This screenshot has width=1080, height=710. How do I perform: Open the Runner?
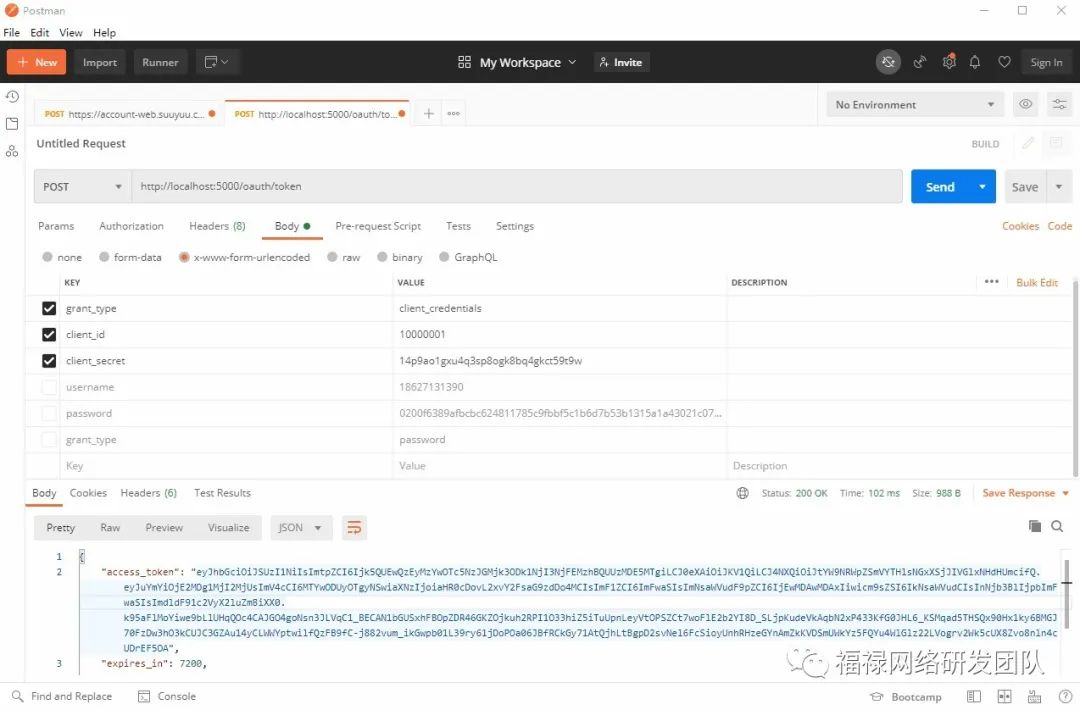[160, 62]
